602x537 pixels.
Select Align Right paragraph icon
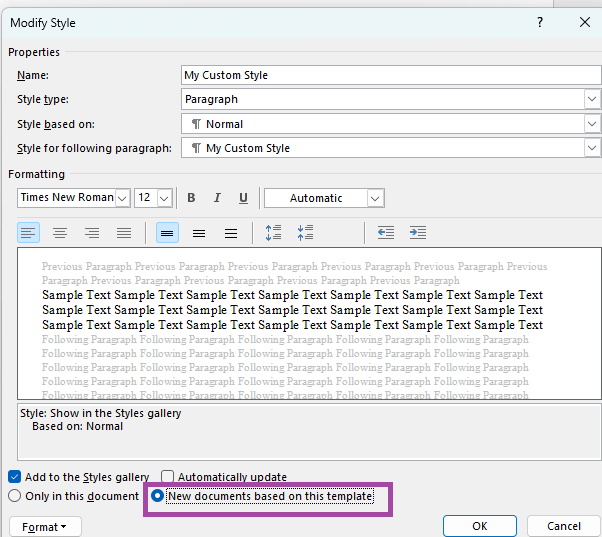click(x=92, y=233)
